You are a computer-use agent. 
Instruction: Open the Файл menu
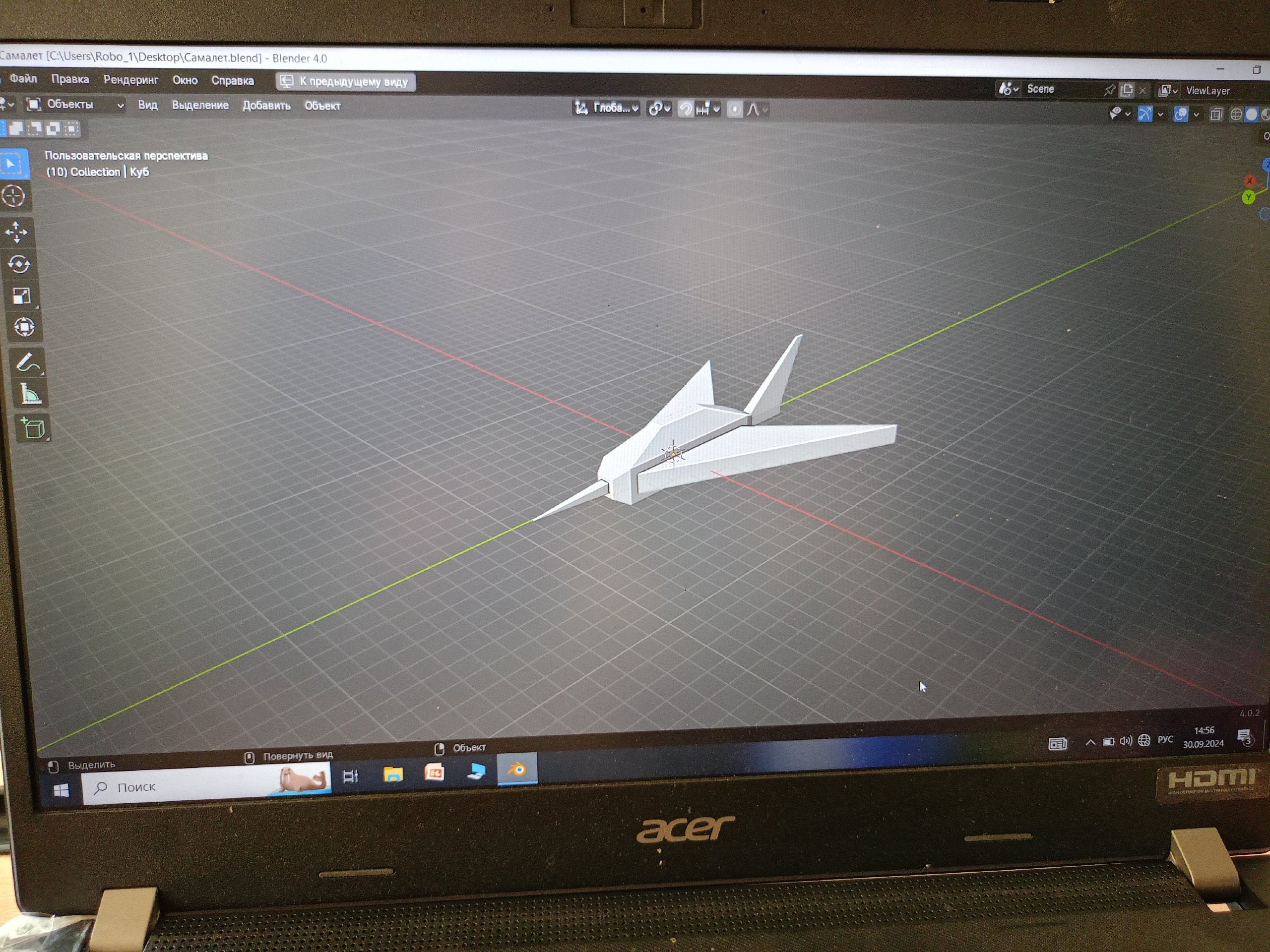23,79
